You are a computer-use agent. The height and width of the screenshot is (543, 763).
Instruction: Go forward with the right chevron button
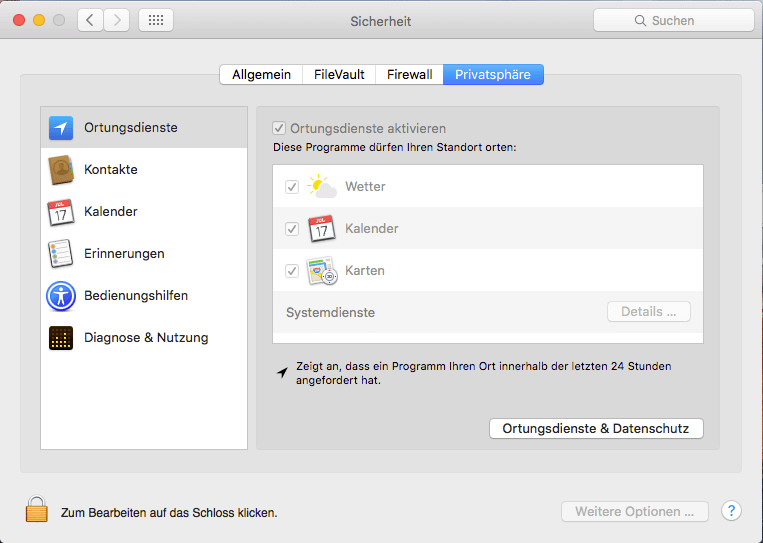coord(117,20)
